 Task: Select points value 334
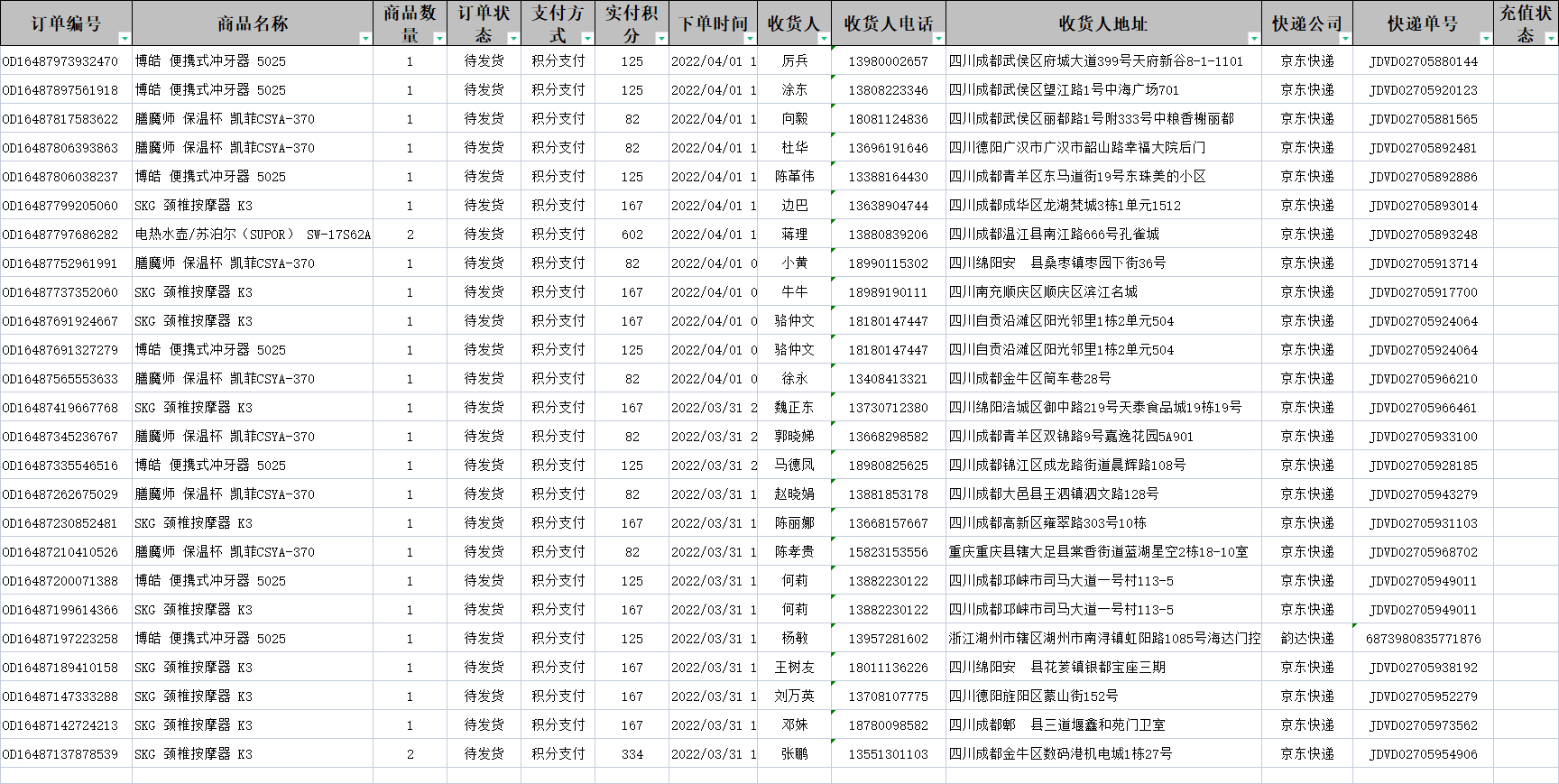tap(632, 754)
